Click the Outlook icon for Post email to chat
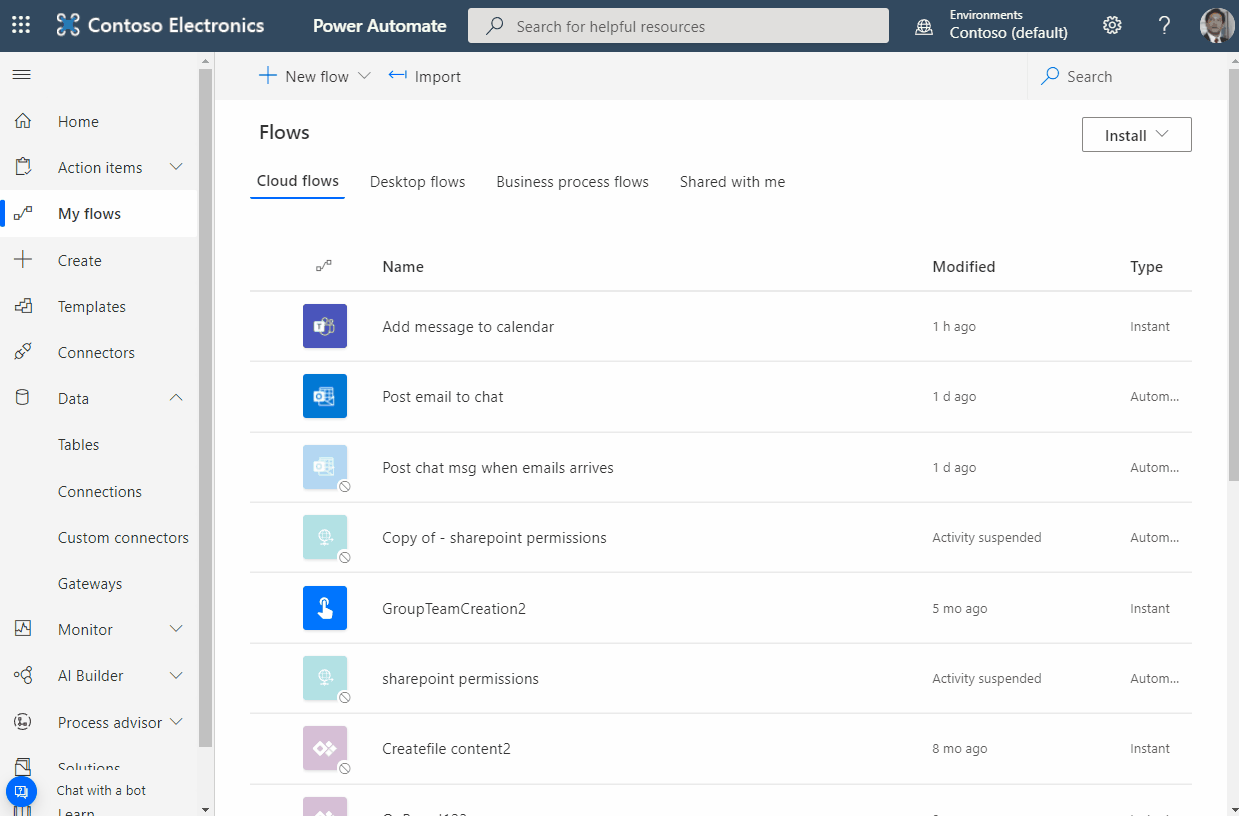 pyautogui.click(x=325, y=396)
